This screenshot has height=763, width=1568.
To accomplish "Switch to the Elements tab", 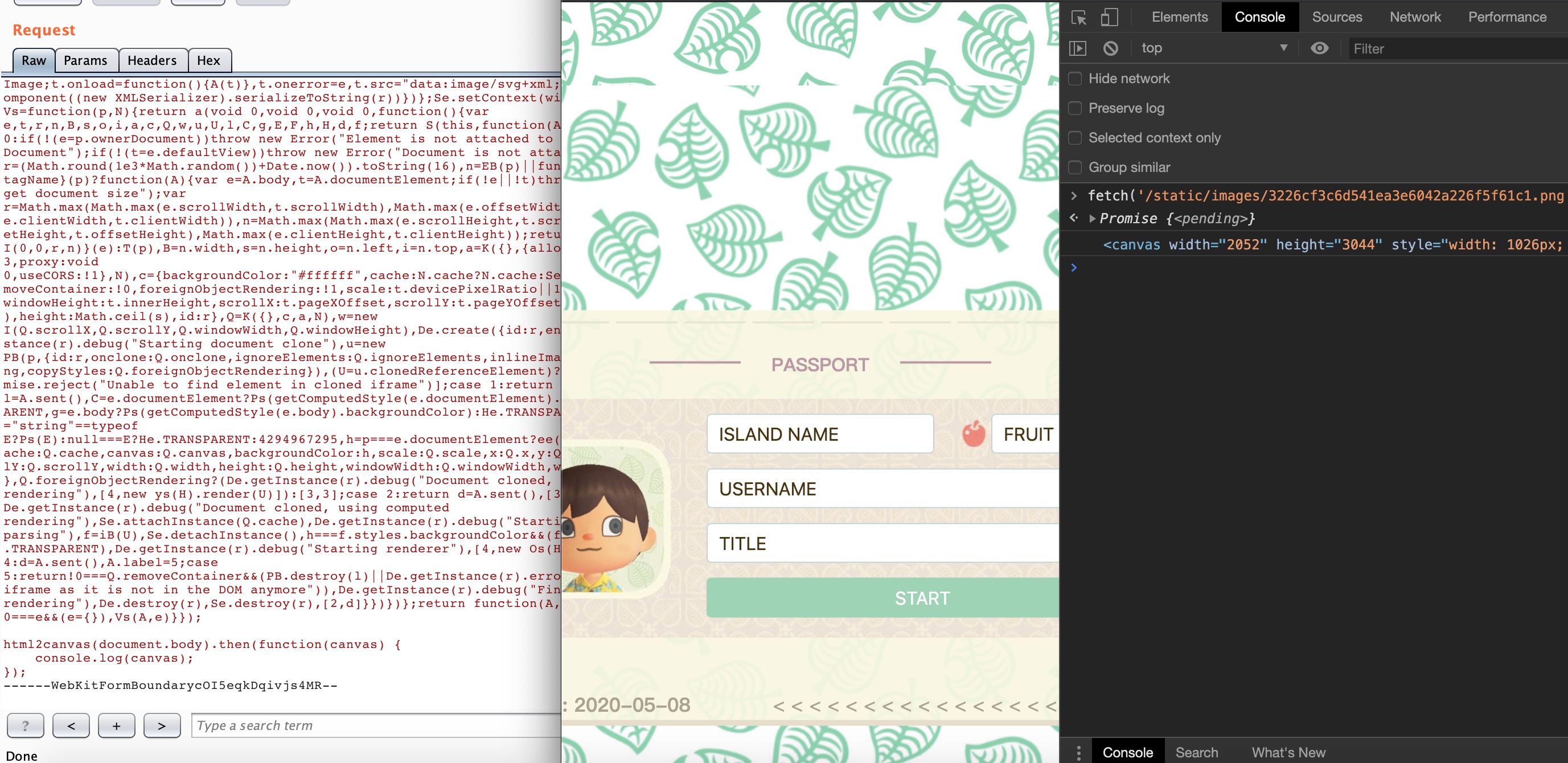I will (x=1179, y=17).
